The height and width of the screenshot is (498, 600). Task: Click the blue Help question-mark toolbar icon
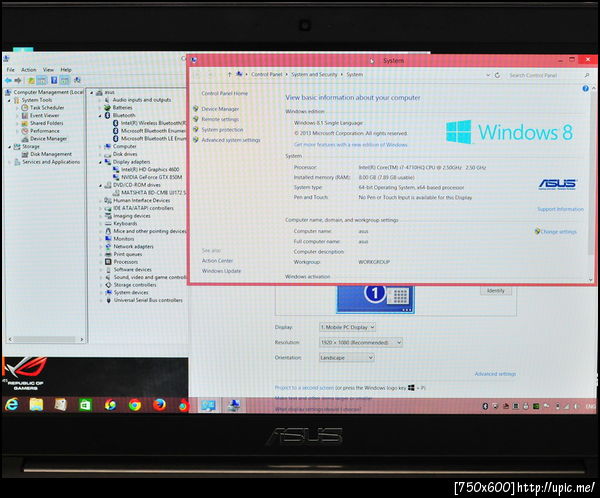[54, 80]
